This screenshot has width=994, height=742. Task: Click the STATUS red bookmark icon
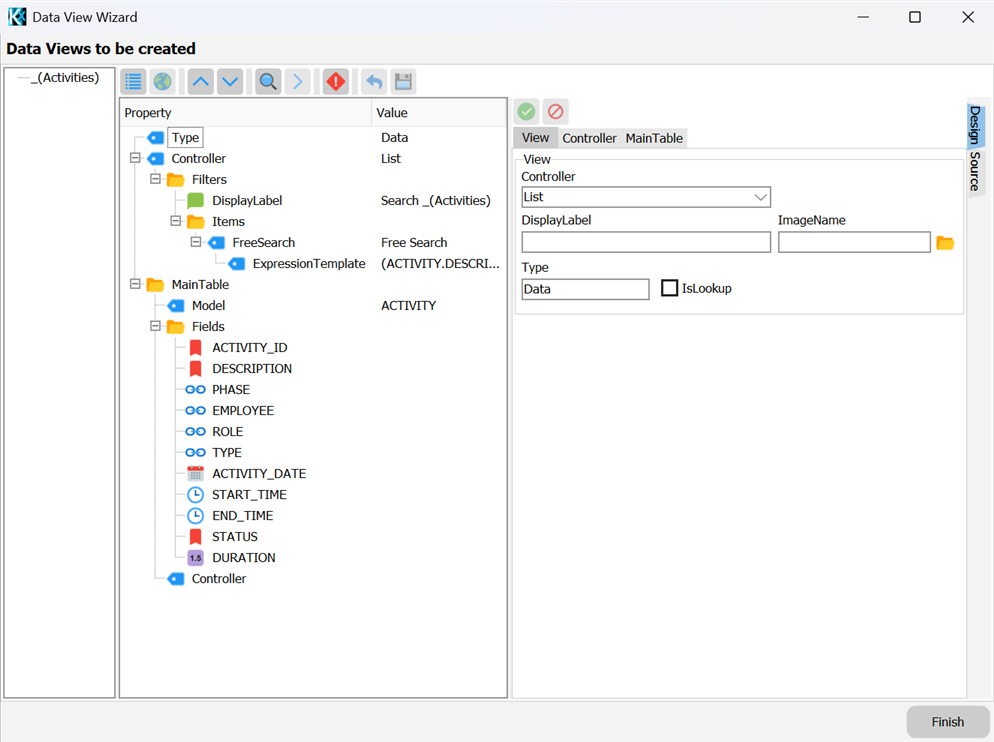pos(196,537)
